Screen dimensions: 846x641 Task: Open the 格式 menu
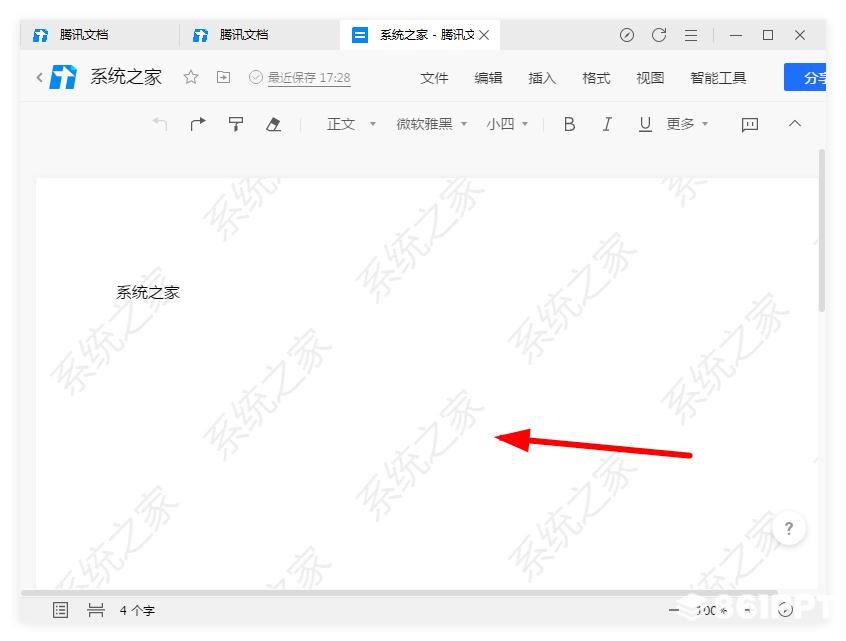(596, 78)
